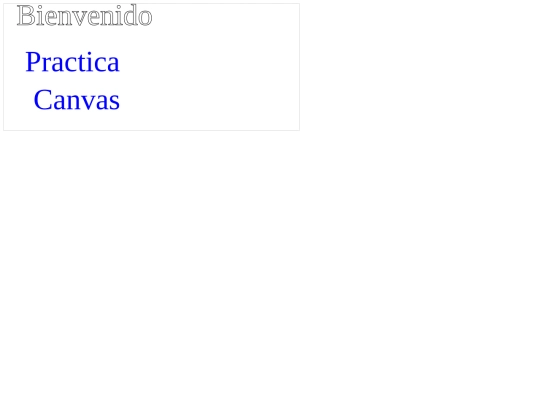
Task: Click the letter r in Practica
Action: pyautogui.click(x=45, y=65)
